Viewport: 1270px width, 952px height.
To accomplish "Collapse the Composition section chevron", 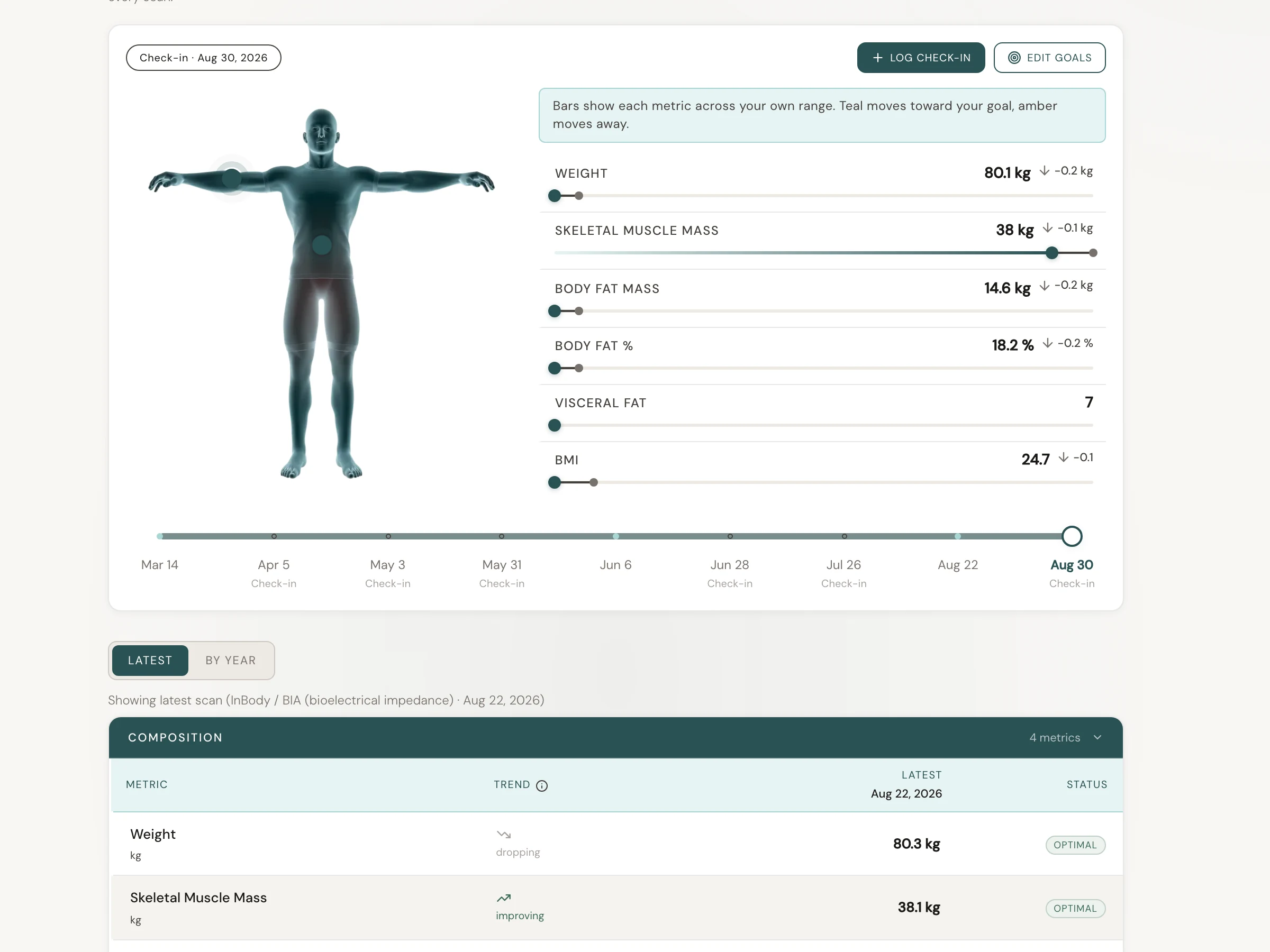I will tap(1097, 737).
